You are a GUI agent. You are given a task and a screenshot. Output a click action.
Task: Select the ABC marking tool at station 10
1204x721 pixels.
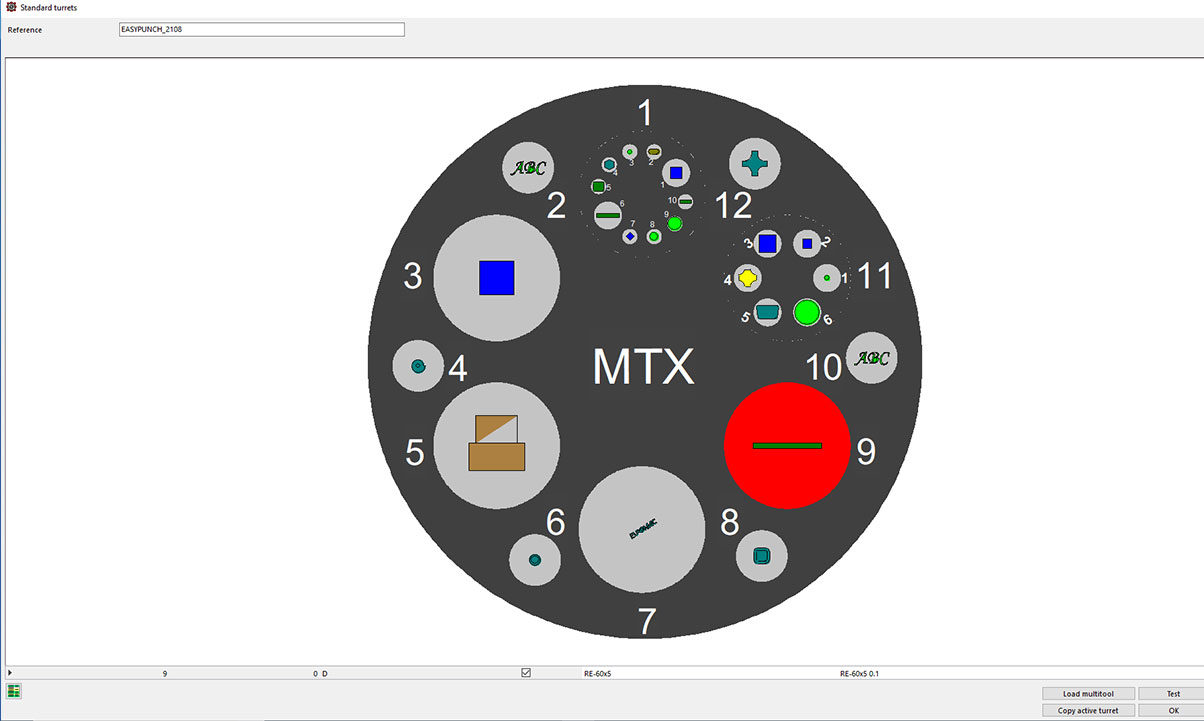pos(871,358)
